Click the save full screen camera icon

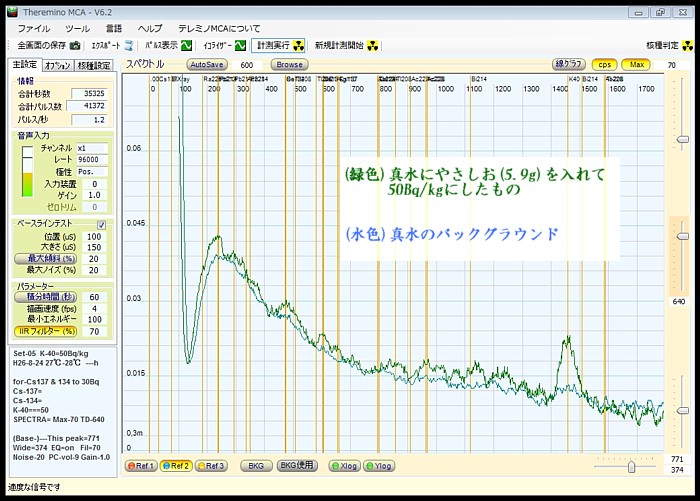[75, 46]
